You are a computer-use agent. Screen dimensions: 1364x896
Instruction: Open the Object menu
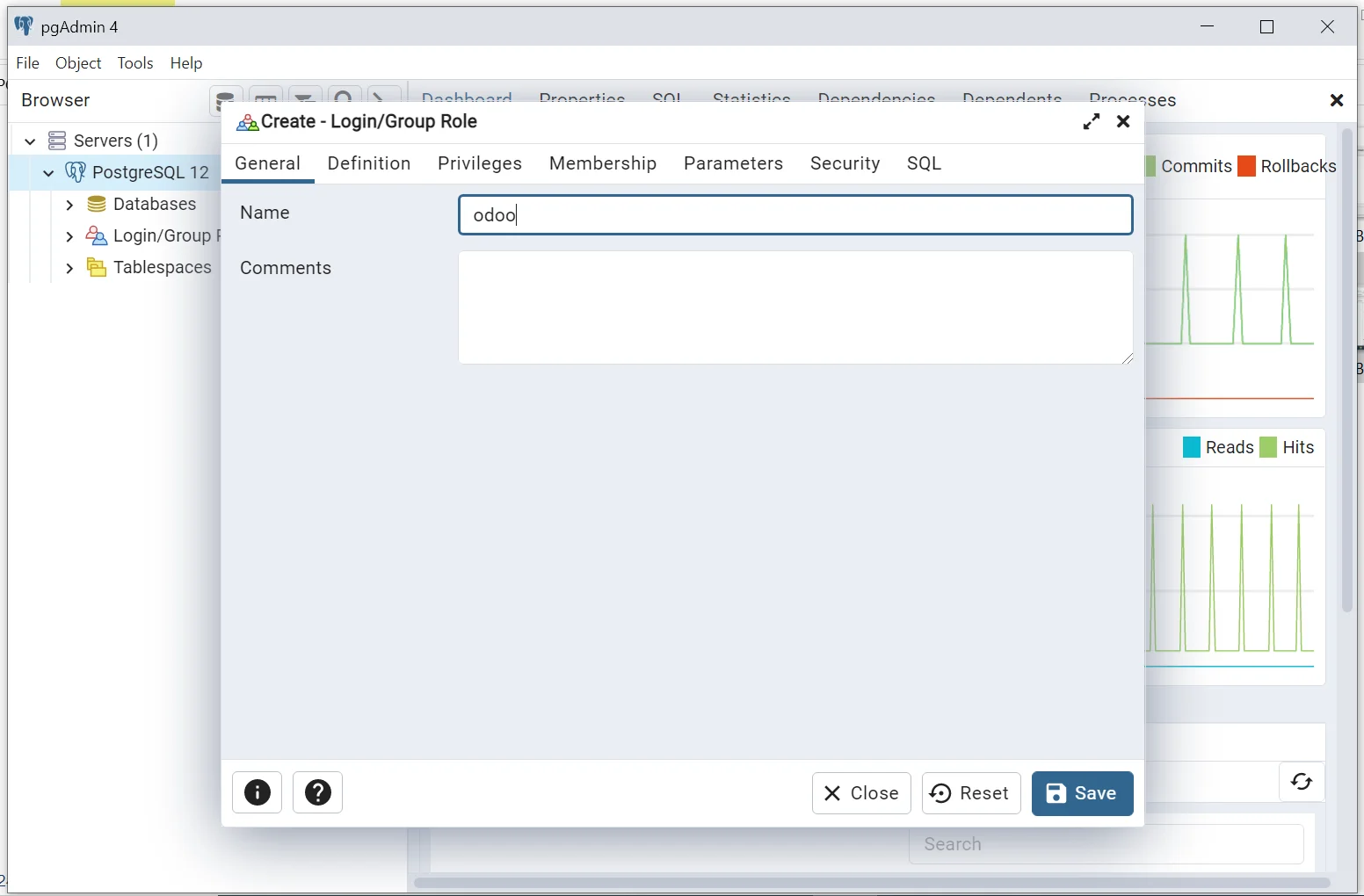pyautogui.click(x=78, y=63)
